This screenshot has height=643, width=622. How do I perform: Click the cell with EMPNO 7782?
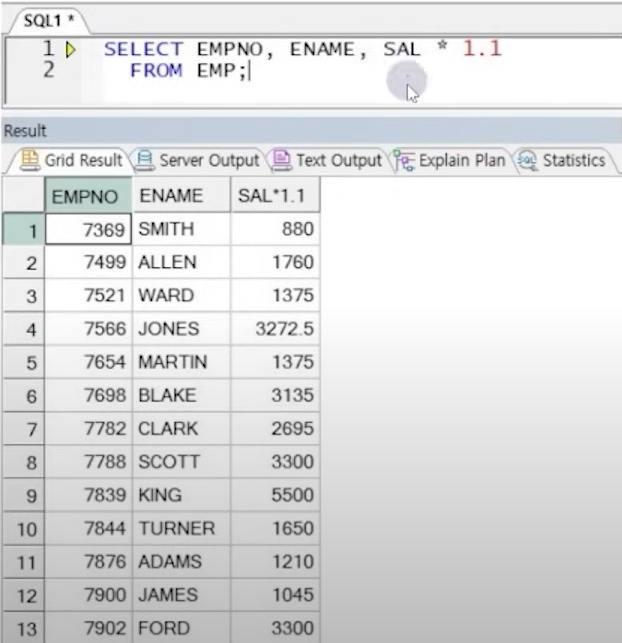point(88,429)
